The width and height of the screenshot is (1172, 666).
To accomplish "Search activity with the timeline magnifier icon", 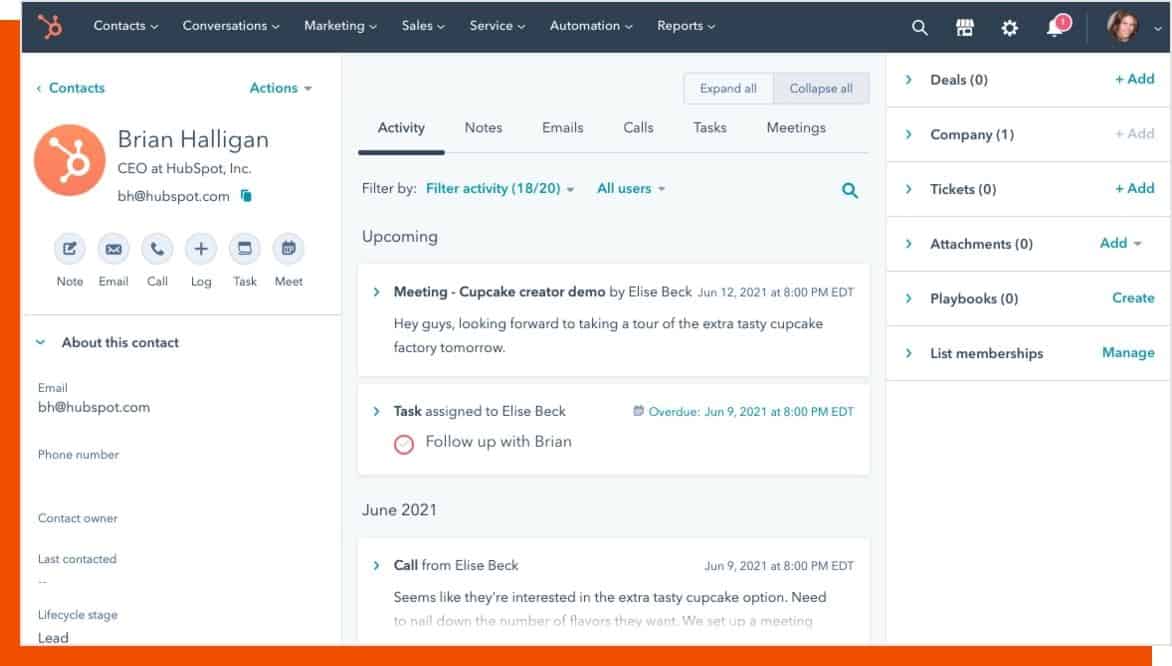I will point(850,190).
